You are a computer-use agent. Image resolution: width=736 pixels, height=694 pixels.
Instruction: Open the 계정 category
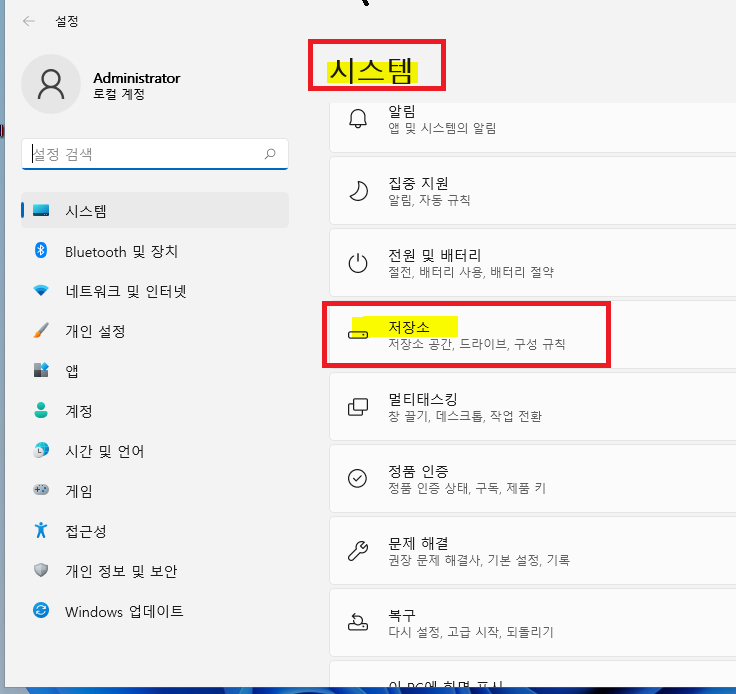click(154, 411)
